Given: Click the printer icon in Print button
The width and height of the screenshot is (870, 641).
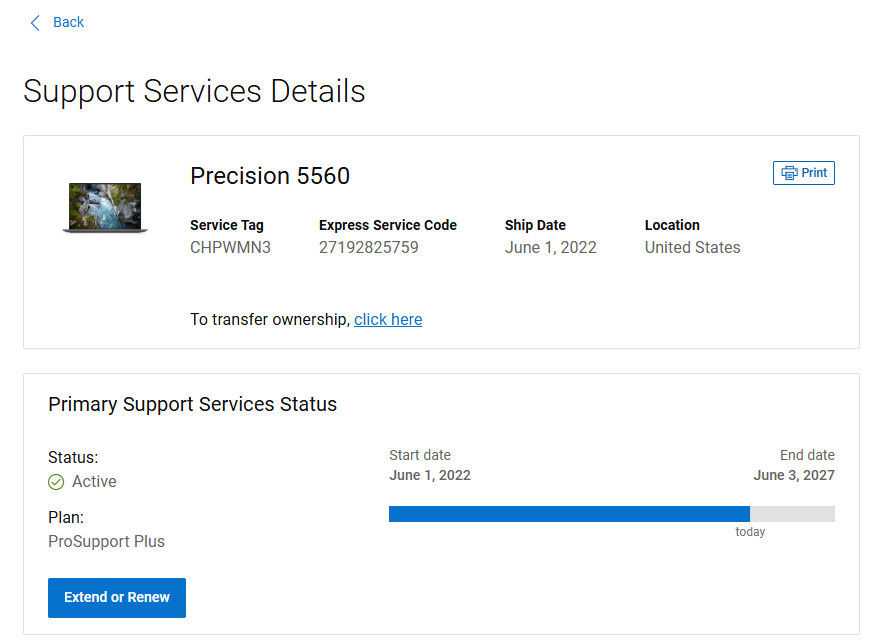Looking at the screenshot, I should (x=789, y=173).
